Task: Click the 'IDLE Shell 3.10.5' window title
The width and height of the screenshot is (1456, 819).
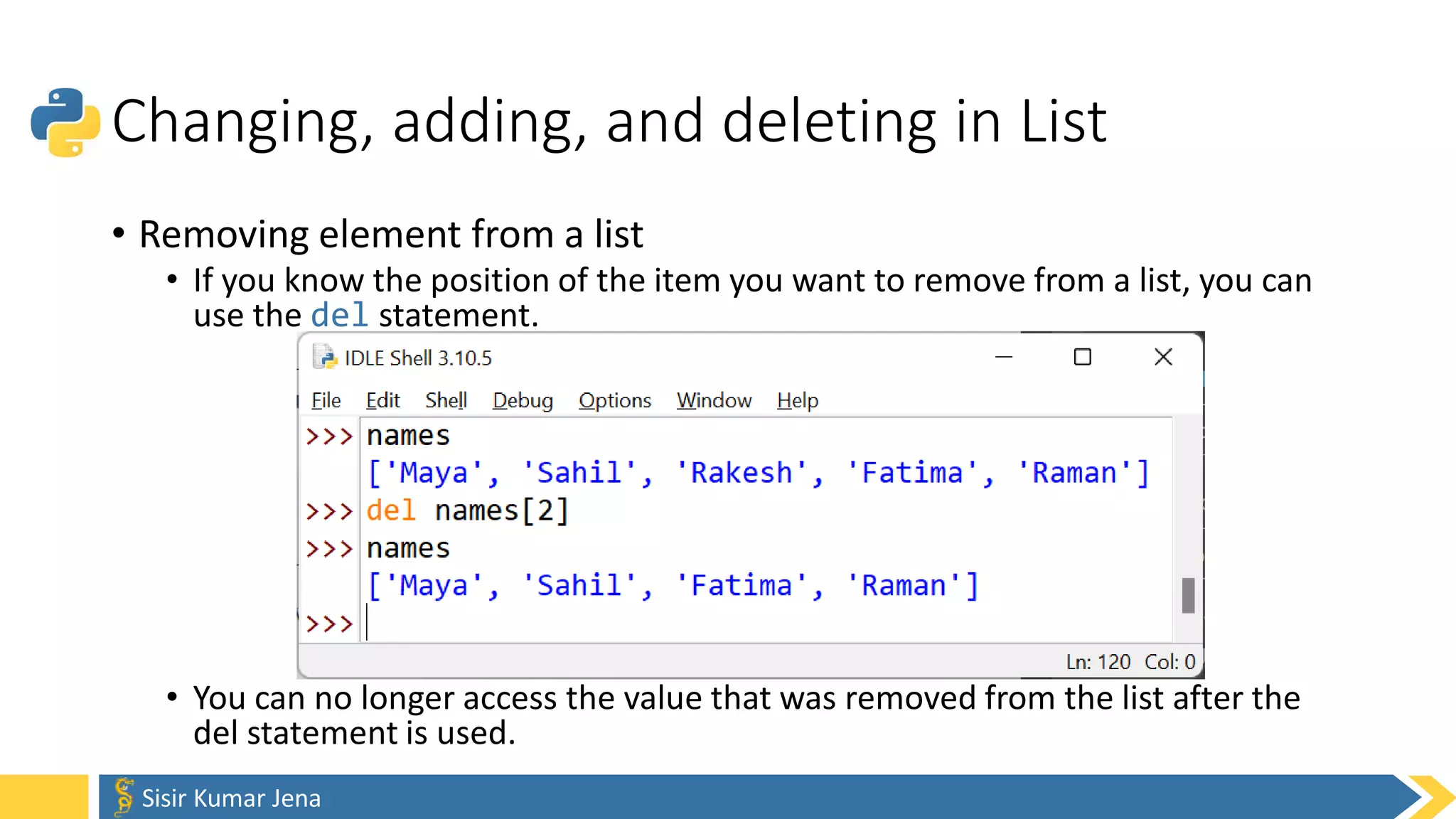Action: [418, 358]
